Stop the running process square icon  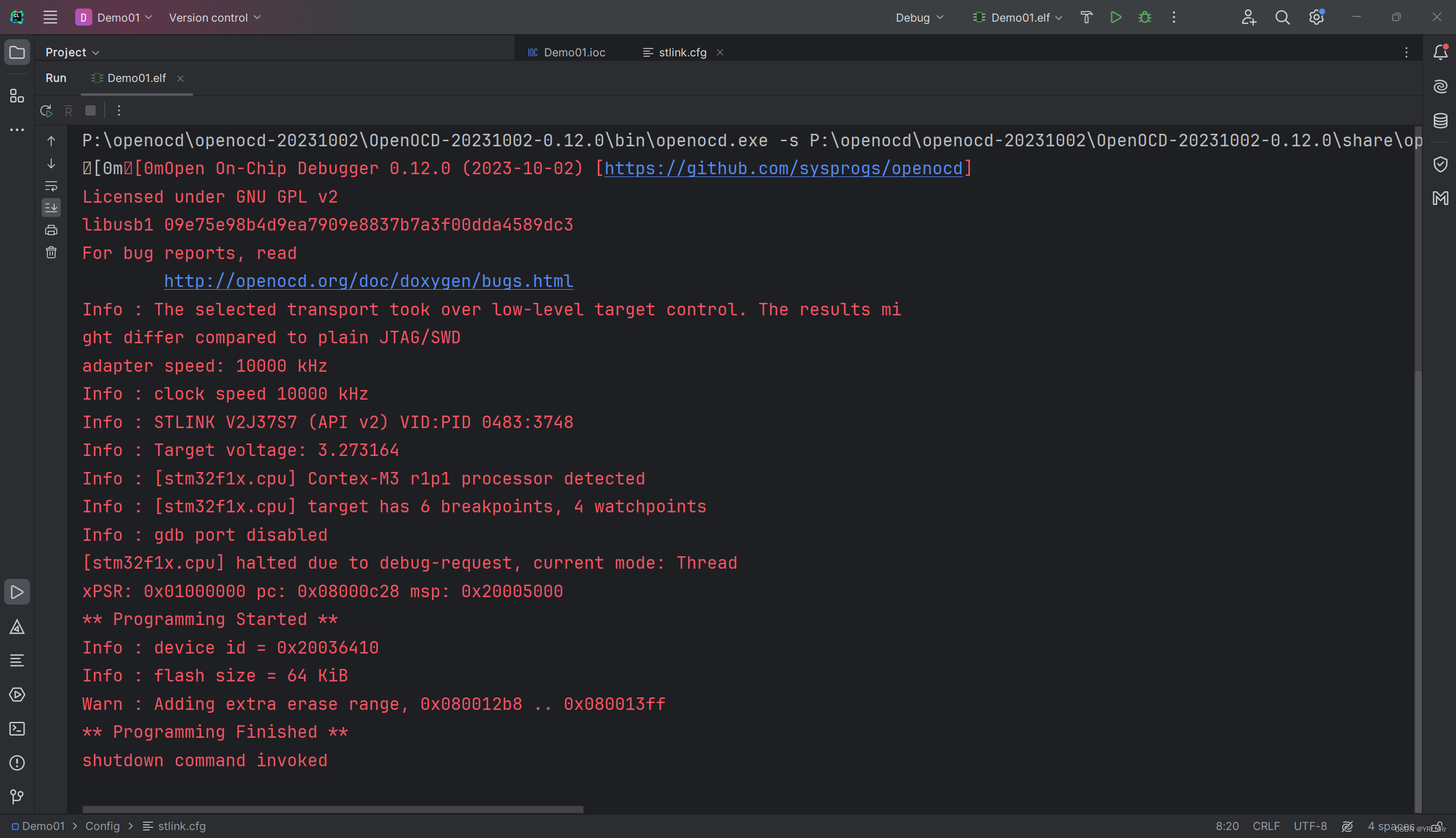click(x=91, y=110)
